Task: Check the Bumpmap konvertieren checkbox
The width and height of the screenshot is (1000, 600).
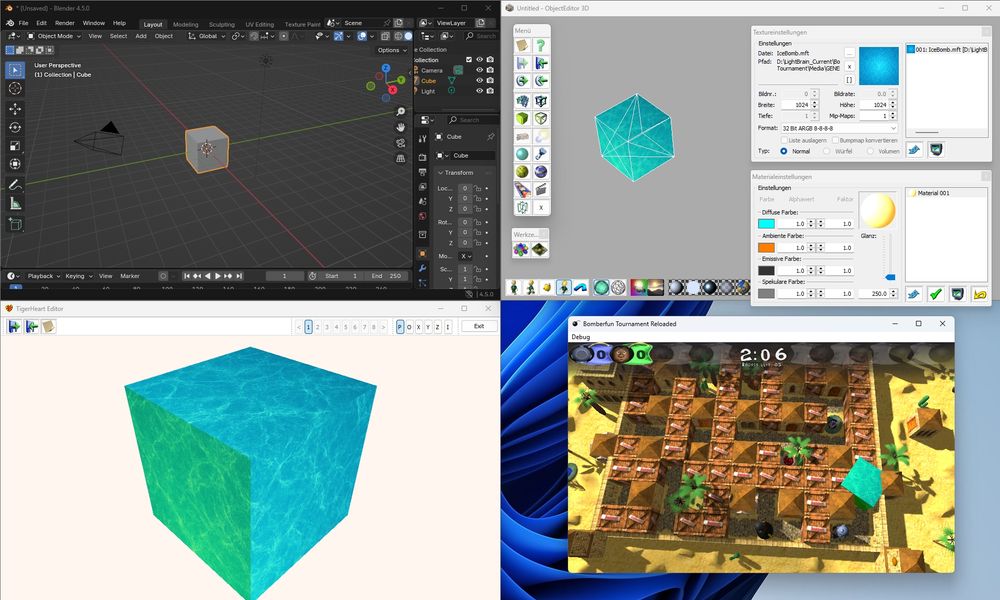Action: click(835, 140)
